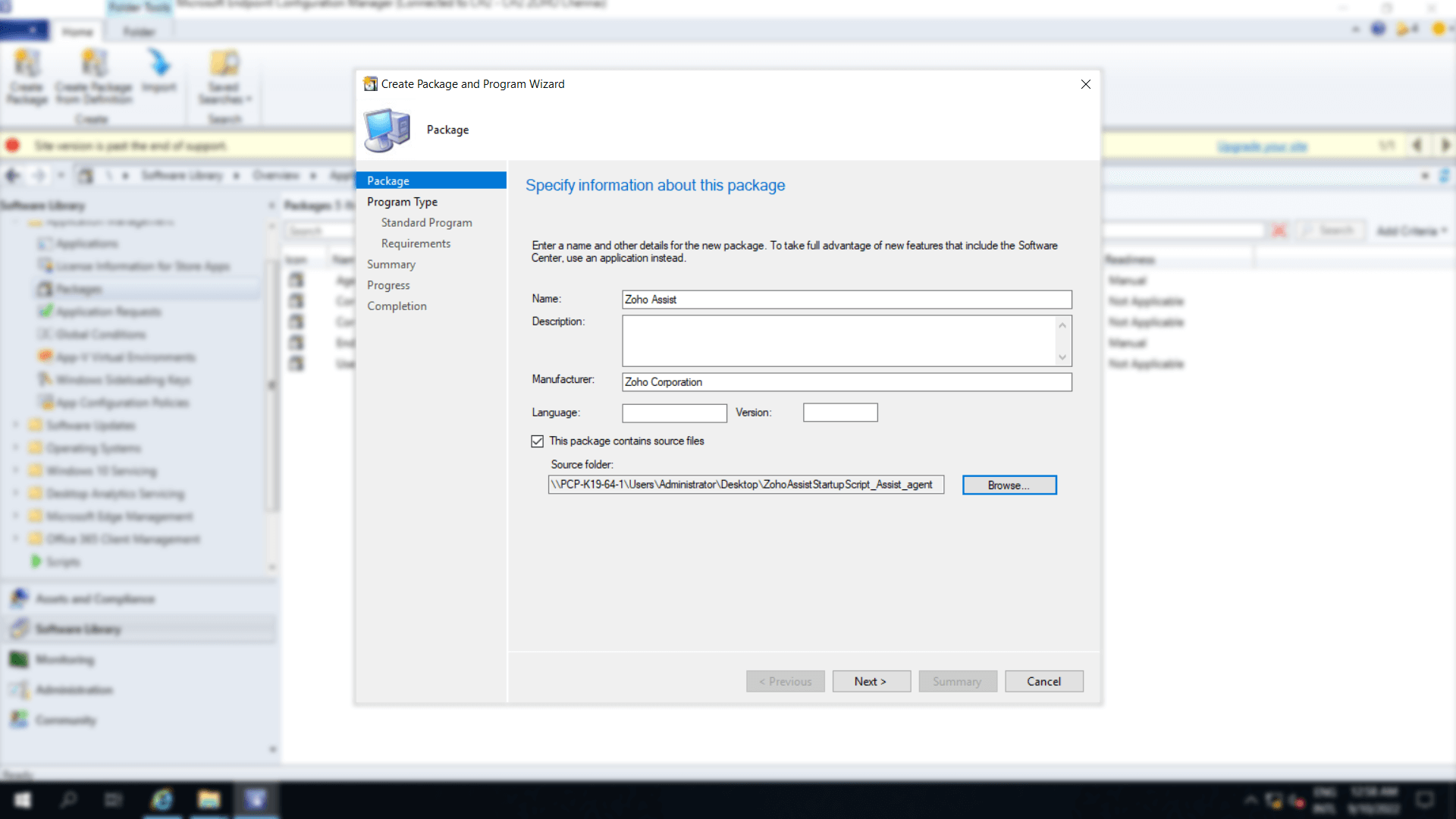This screenshot has height=819, width=1456.
Task: Open the Community workspace
Action: coord(66,720)
